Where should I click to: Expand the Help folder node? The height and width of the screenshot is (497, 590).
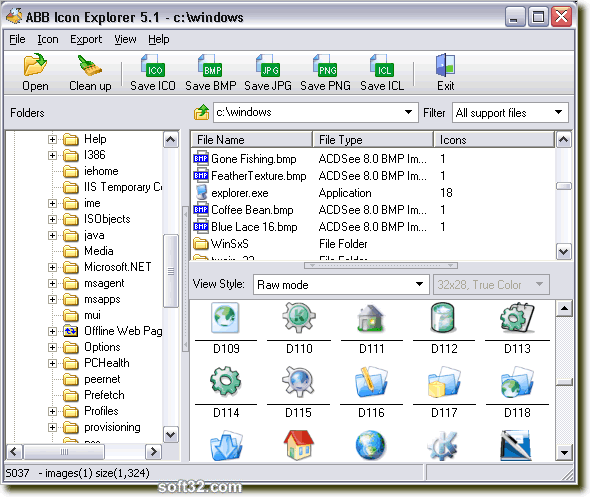(x=52, y=140)
